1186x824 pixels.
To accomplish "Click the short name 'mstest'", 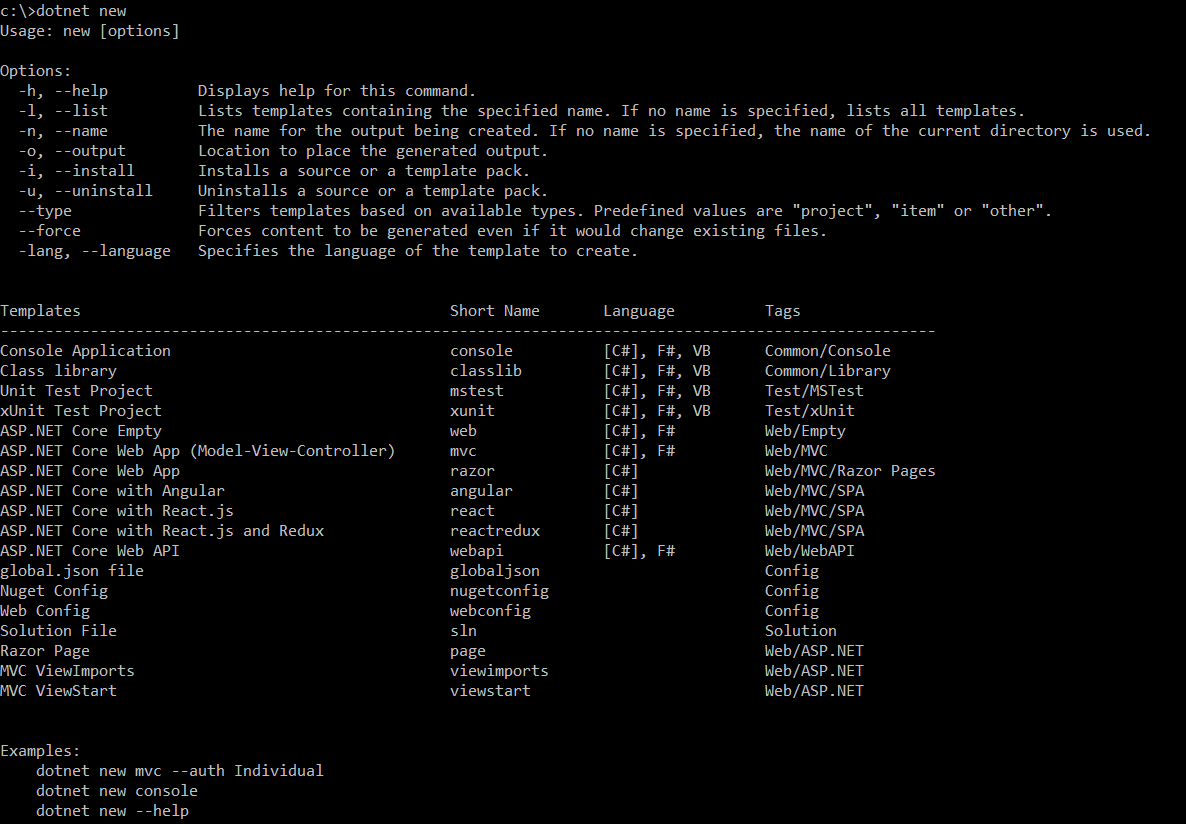I will click(x=477, y=391).
